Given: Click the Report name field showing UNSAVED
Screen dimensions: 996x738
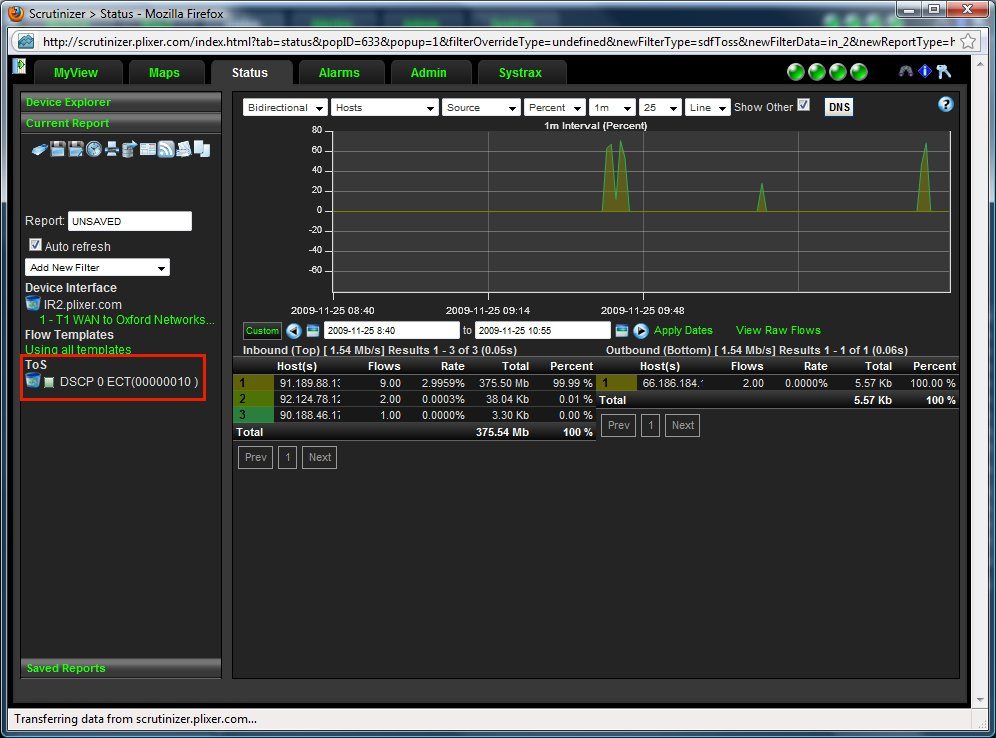Looking at the screenshot, I should pos(130,221).
